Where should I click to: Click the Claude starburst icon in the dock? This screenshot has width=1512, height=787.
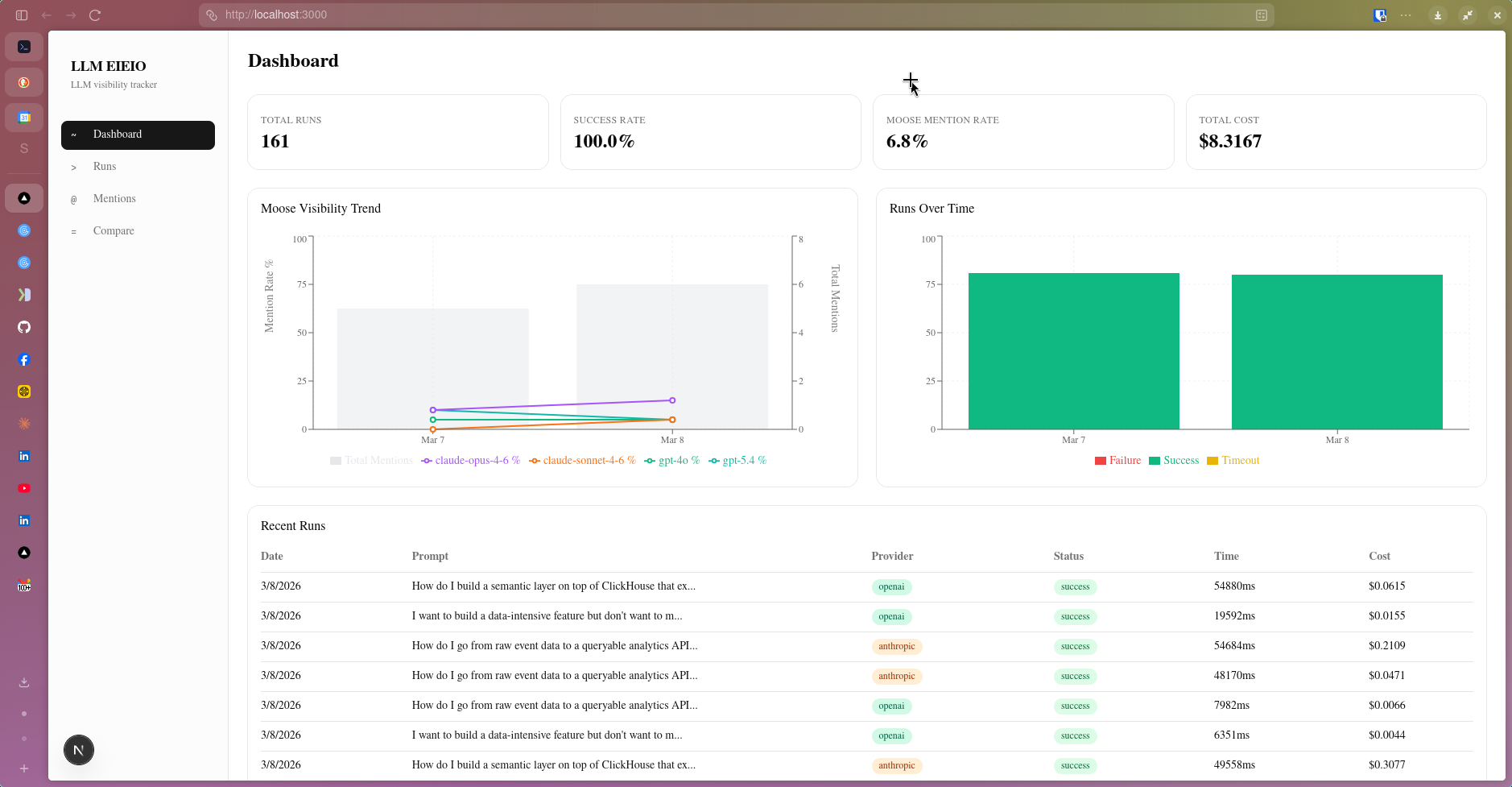pyautogui.click(x=24, y=422)
